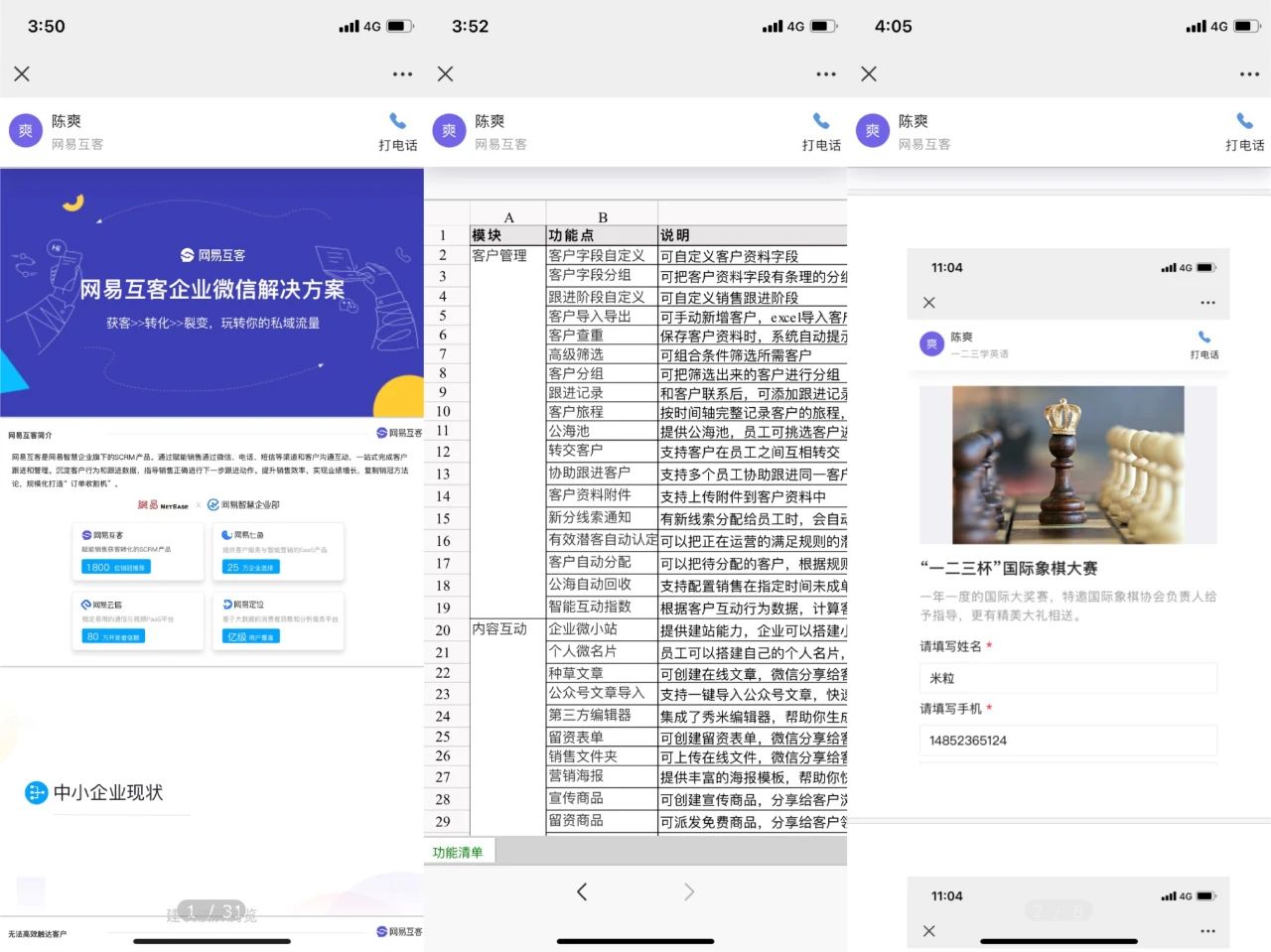Tap the small 爽 avatar beside 一二三学英语

(x=931, y=344)
